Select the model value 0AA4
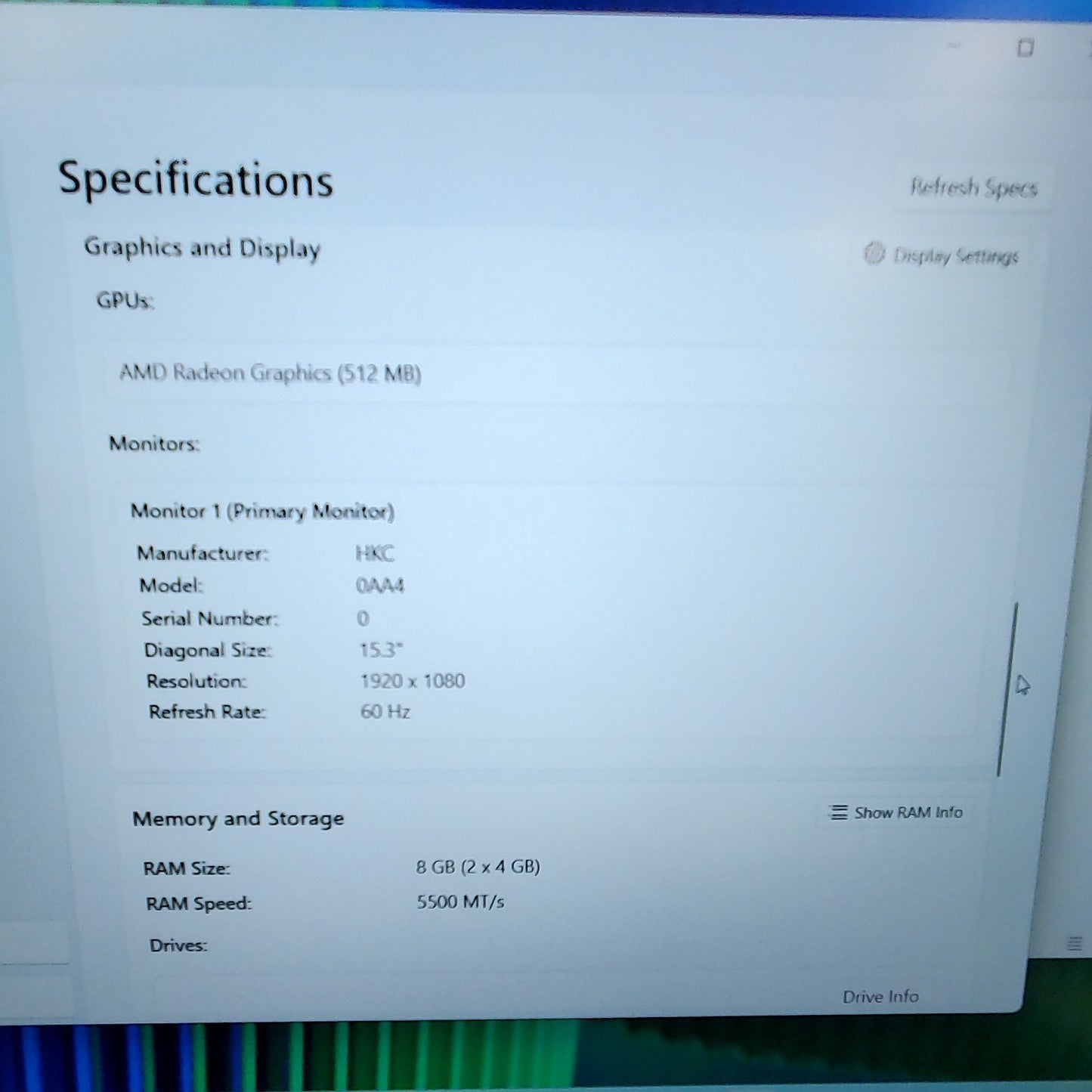This screenshot has width=1092, height=1092. coord(380,586)
